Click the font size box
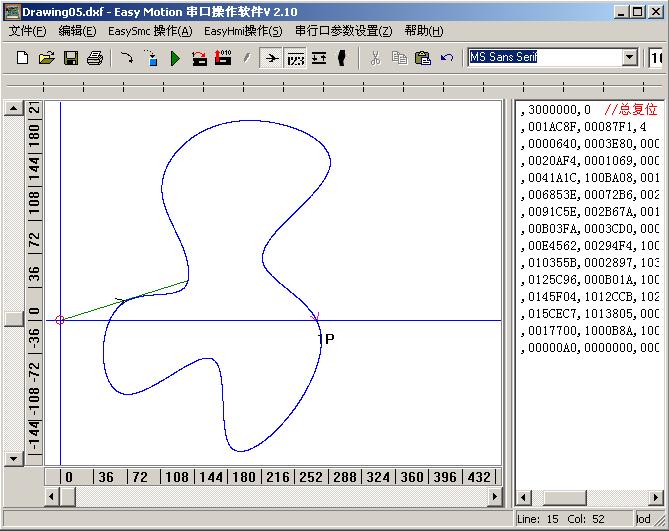The width and height of the screenshot is (669, 531). tap(656, 57)
